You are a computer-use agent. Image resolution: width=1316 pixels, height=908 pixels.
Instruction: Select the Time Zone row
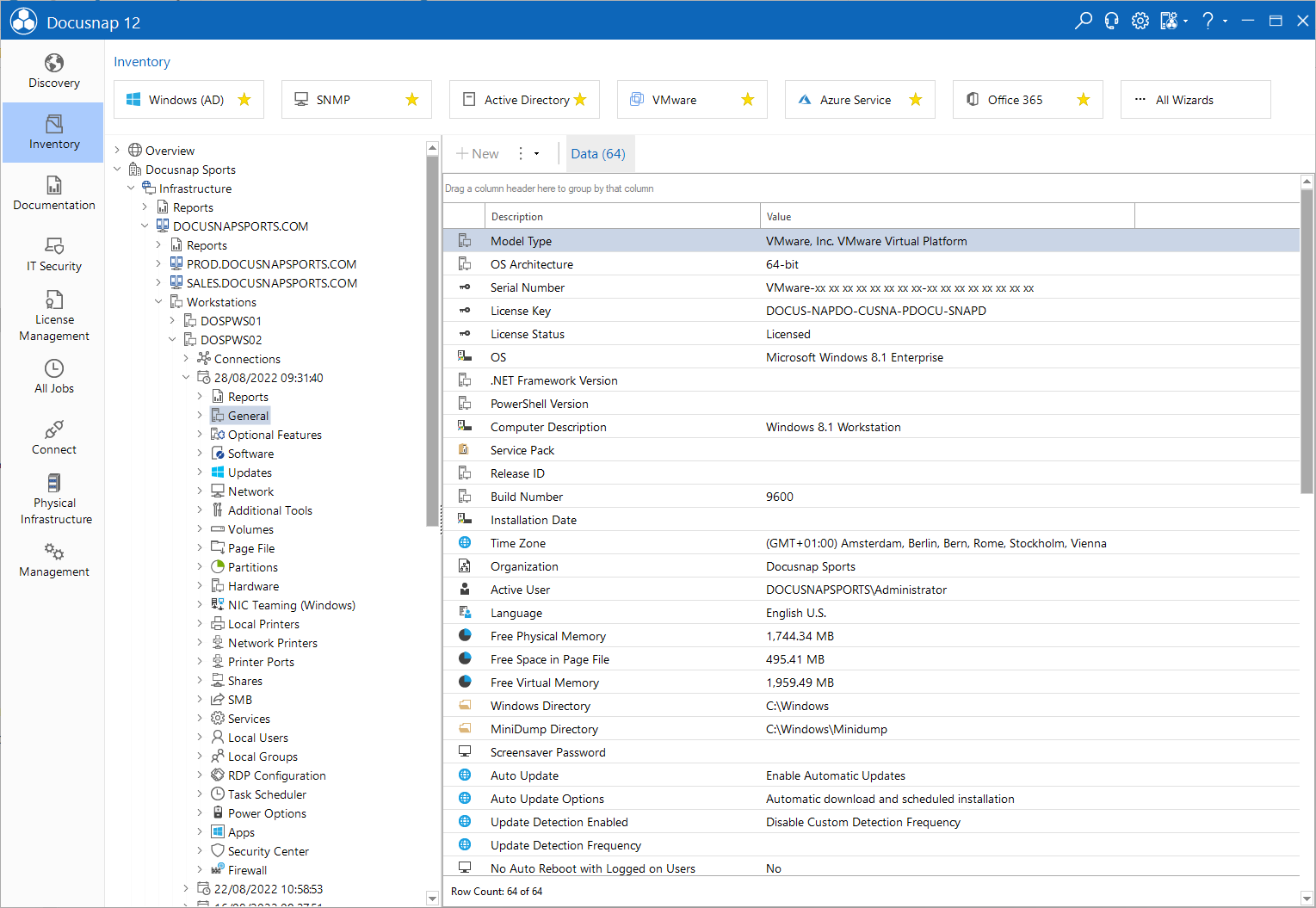(x=871, y=543)
